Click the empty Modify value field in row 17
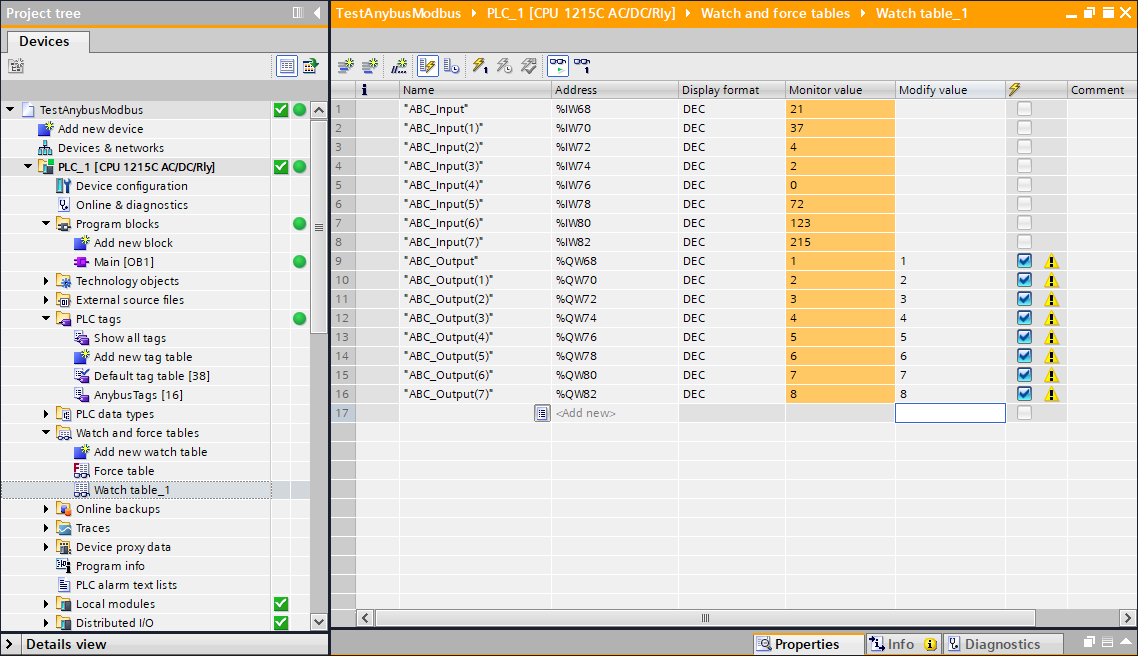The height and width of the screenshot is (656, 1138). click(x=949, y=413)
